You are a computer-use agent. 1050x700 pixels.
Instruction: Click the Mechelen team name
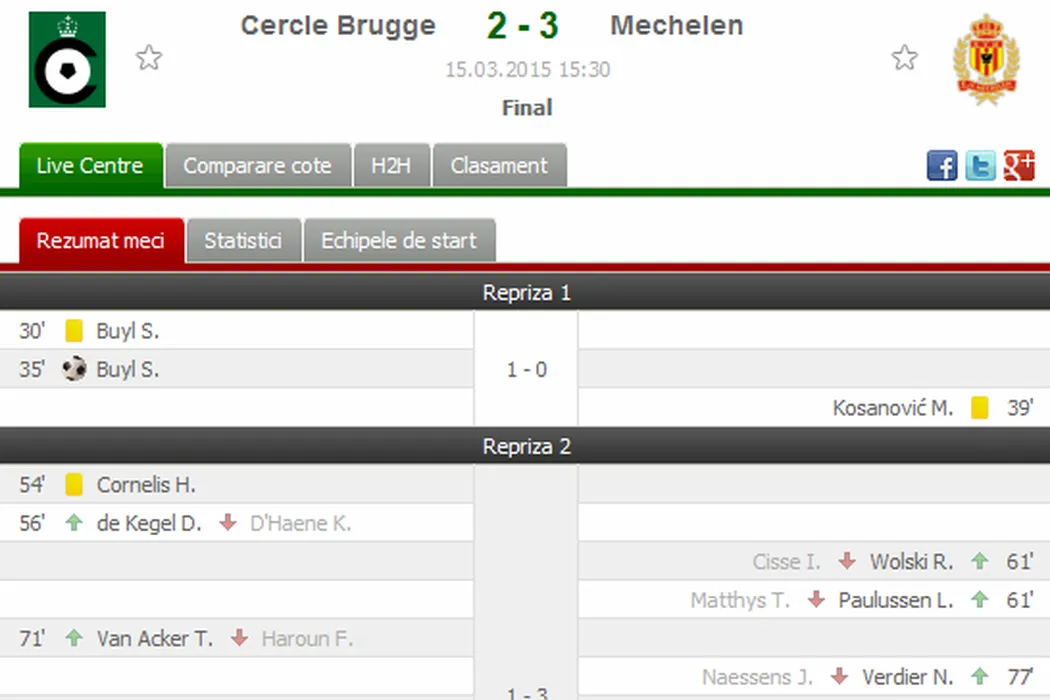point(677,26)
